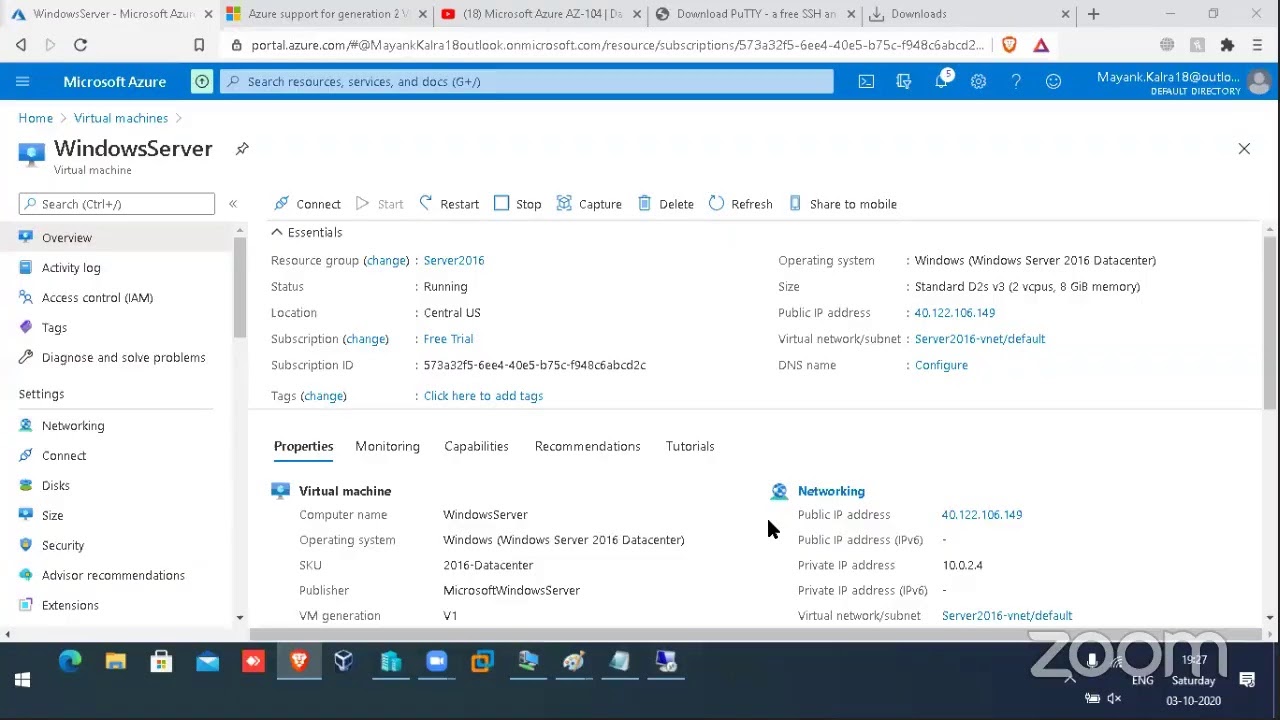
Task: Open the Server2016 resource group link
Action: [x=454, y=260]
